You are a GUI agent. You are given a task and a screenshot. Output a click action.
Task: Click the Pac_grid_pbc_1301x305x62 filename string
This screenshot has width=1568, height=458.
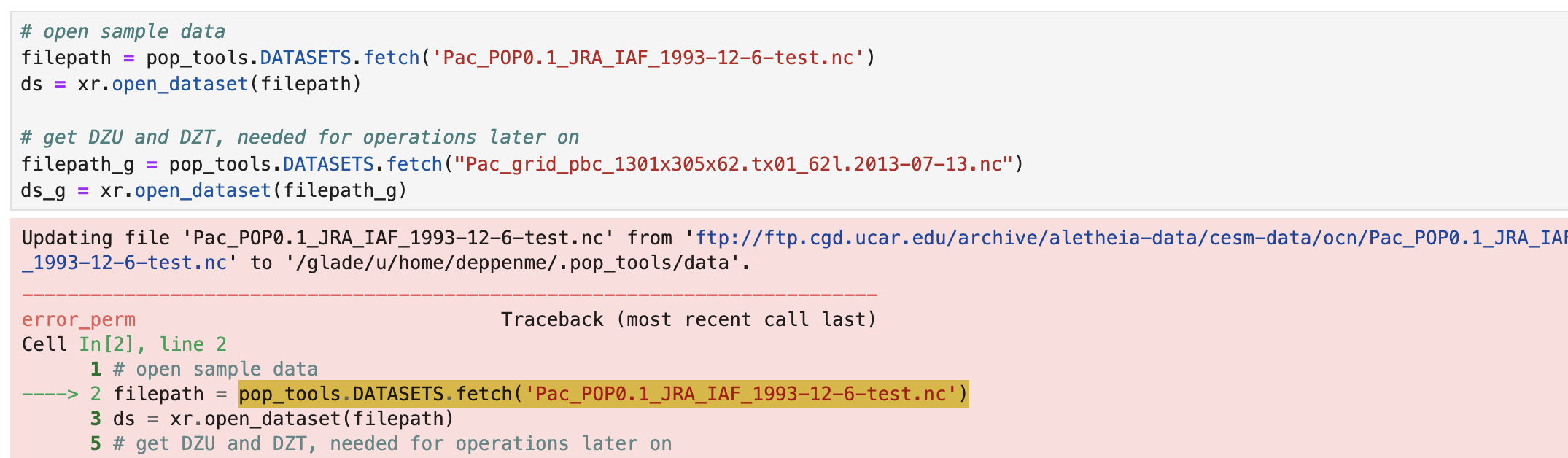[734, 164]
